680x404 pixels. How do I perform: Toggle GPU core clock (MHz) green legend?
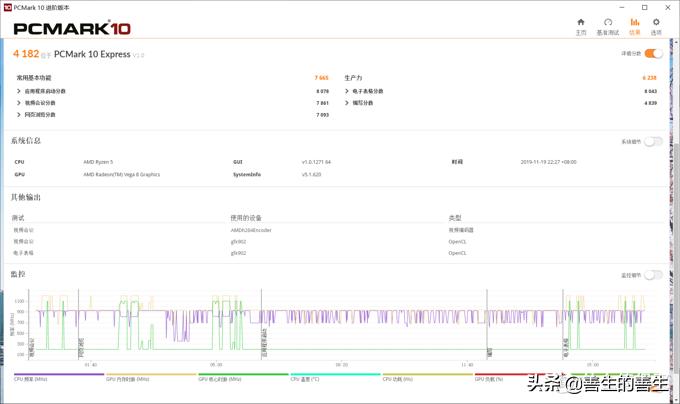coord(243,377)
